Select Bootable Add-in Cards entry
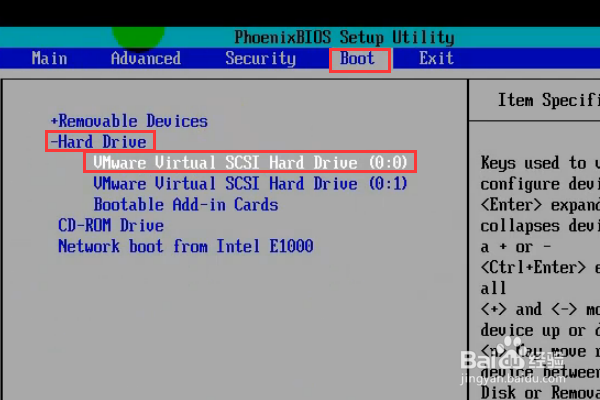 coord(186,204)
